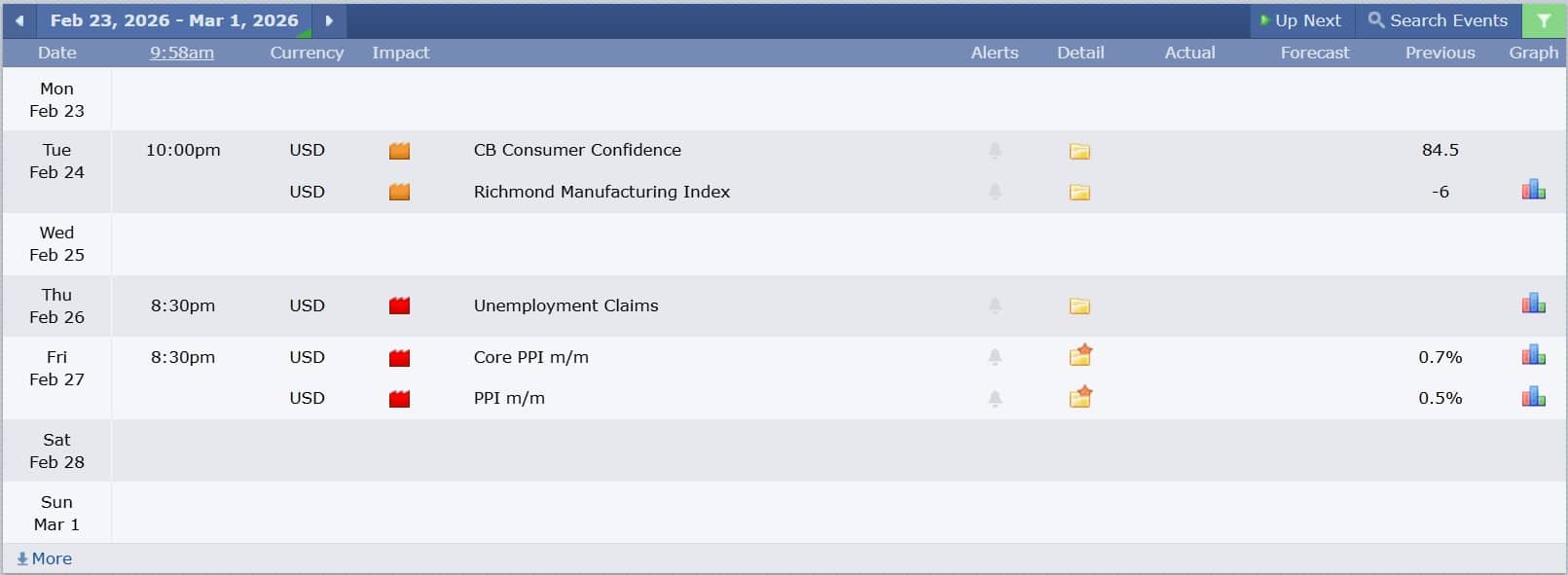The image size is (1568, 575).
Task: Go to previous week with left arrow
Action: tap(18, 20)
